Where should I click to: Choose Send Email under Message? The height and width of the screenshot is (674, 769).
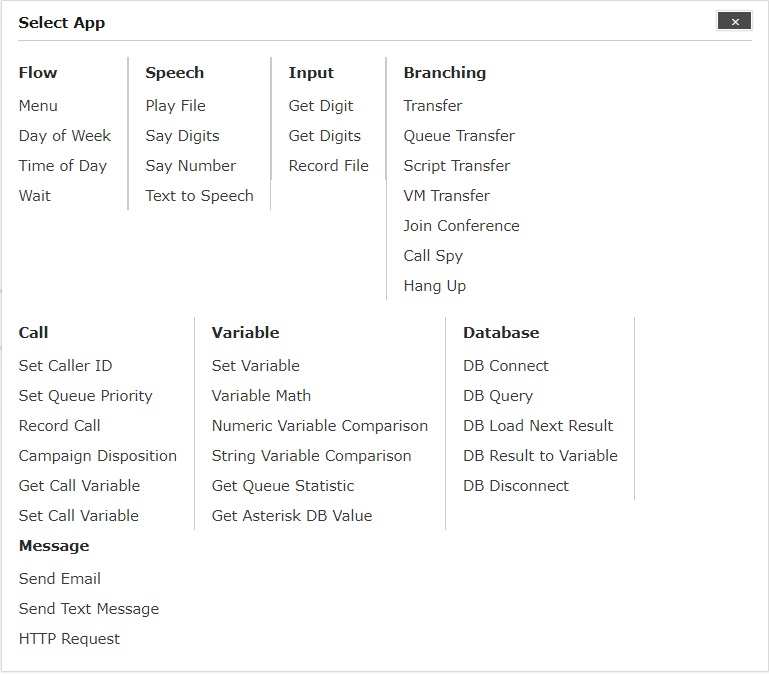click(59, 579)
